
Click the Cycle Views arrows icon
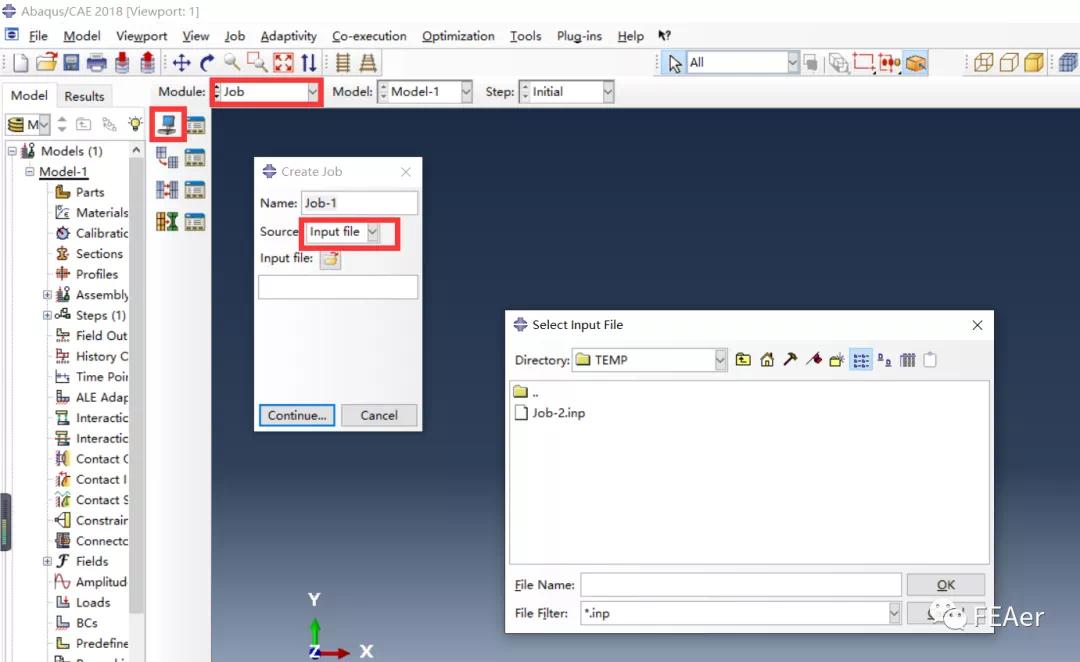[309, 63]
